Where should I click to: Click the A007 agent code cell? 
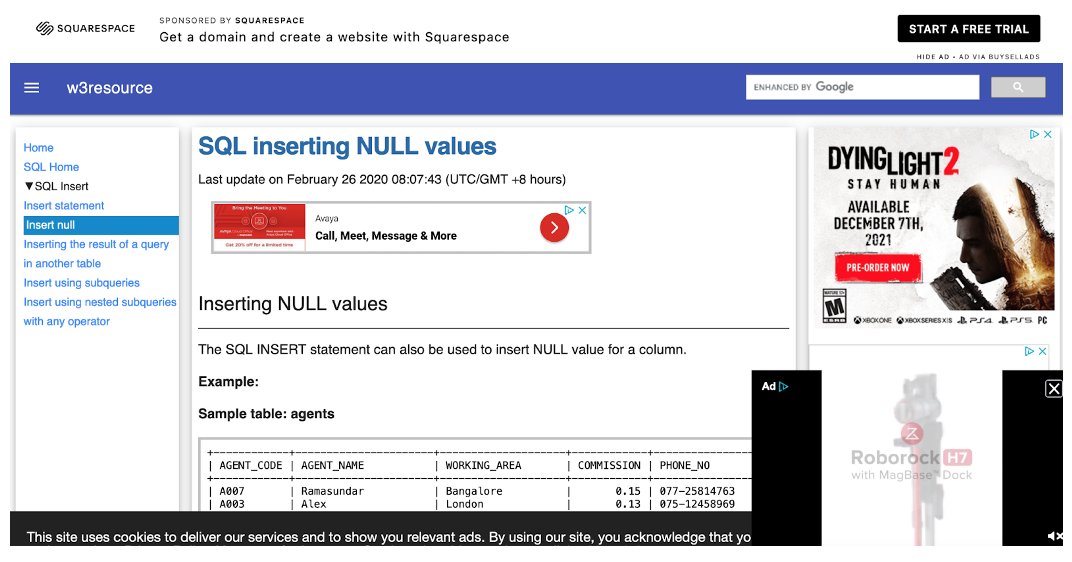[232, 491]
